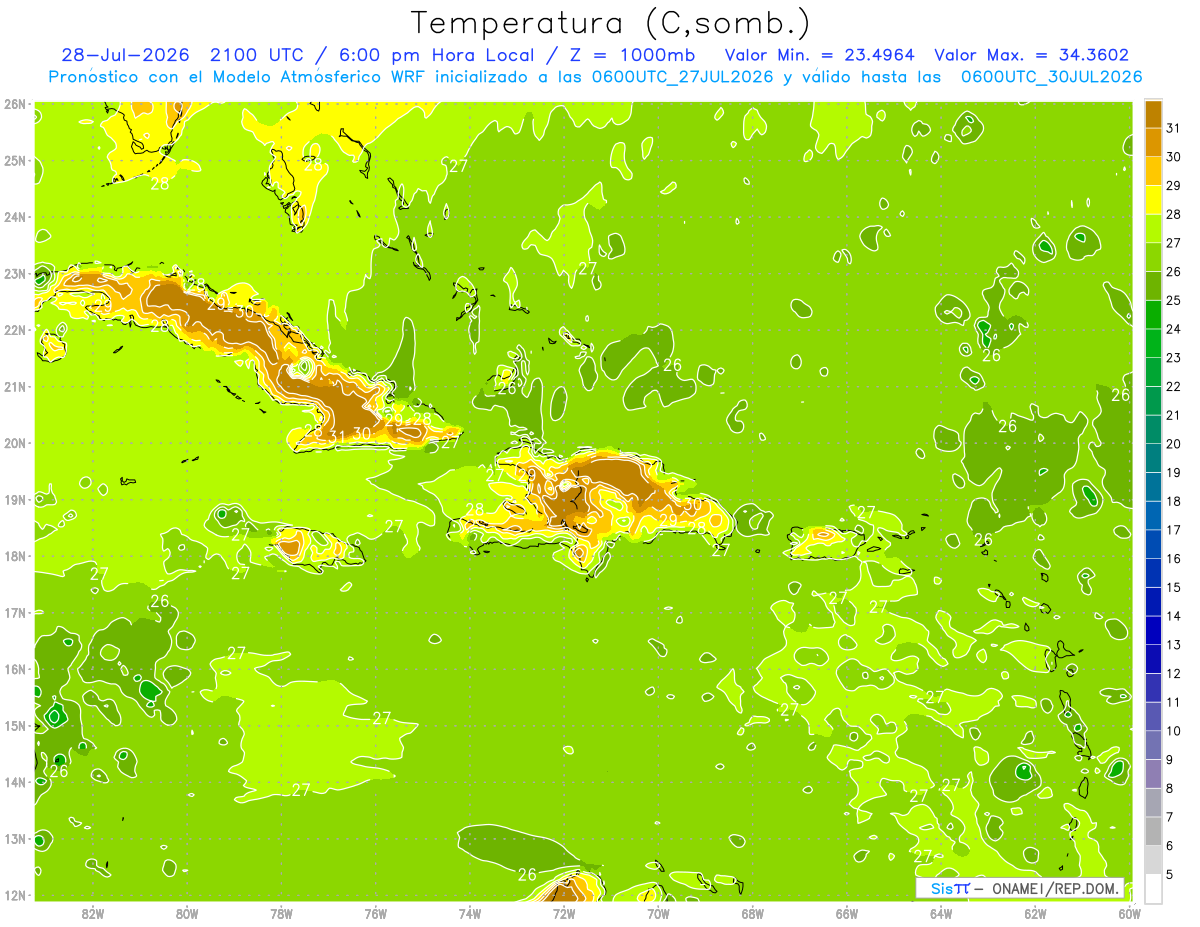Click the 12N latitude label
This screenshot has width=1200, height=927.
pos(14,895)
